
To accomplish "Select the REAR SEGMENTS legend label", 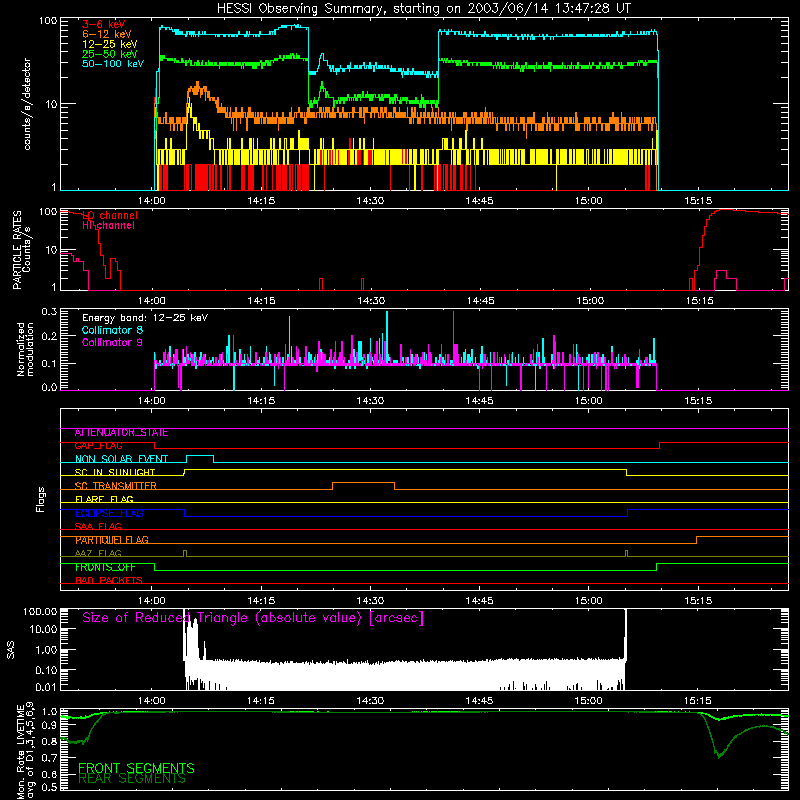I will 132,779.
